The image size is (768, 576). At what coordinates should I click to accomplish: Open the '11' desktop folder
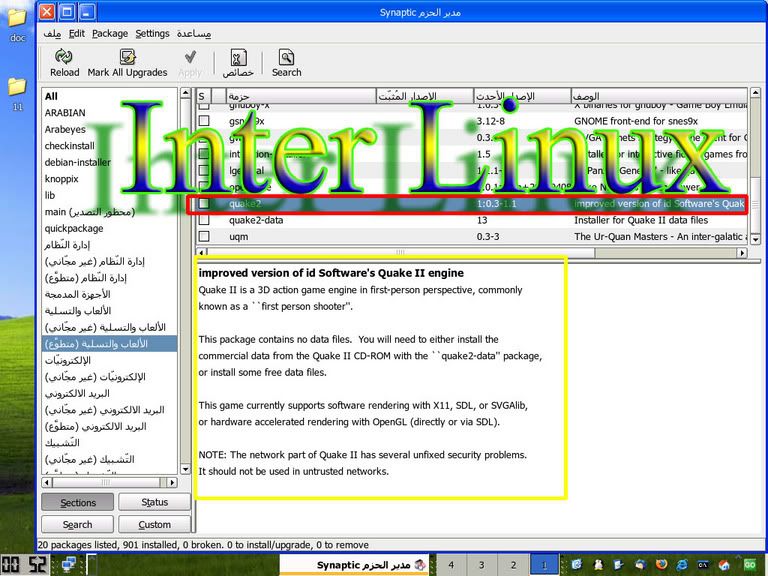(x=17, y=87)
